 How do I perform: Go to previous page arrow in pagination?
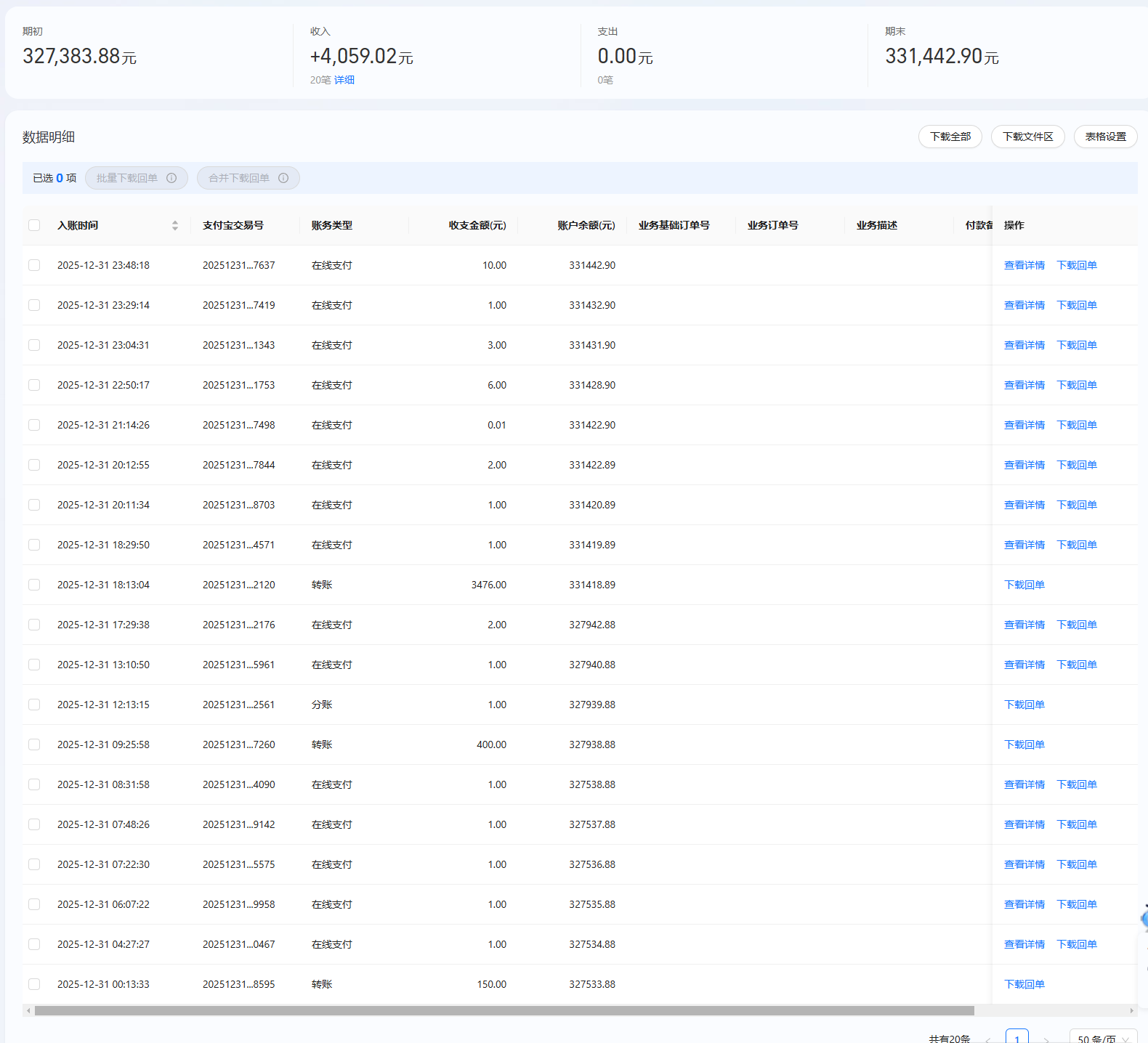point(988,1039)
